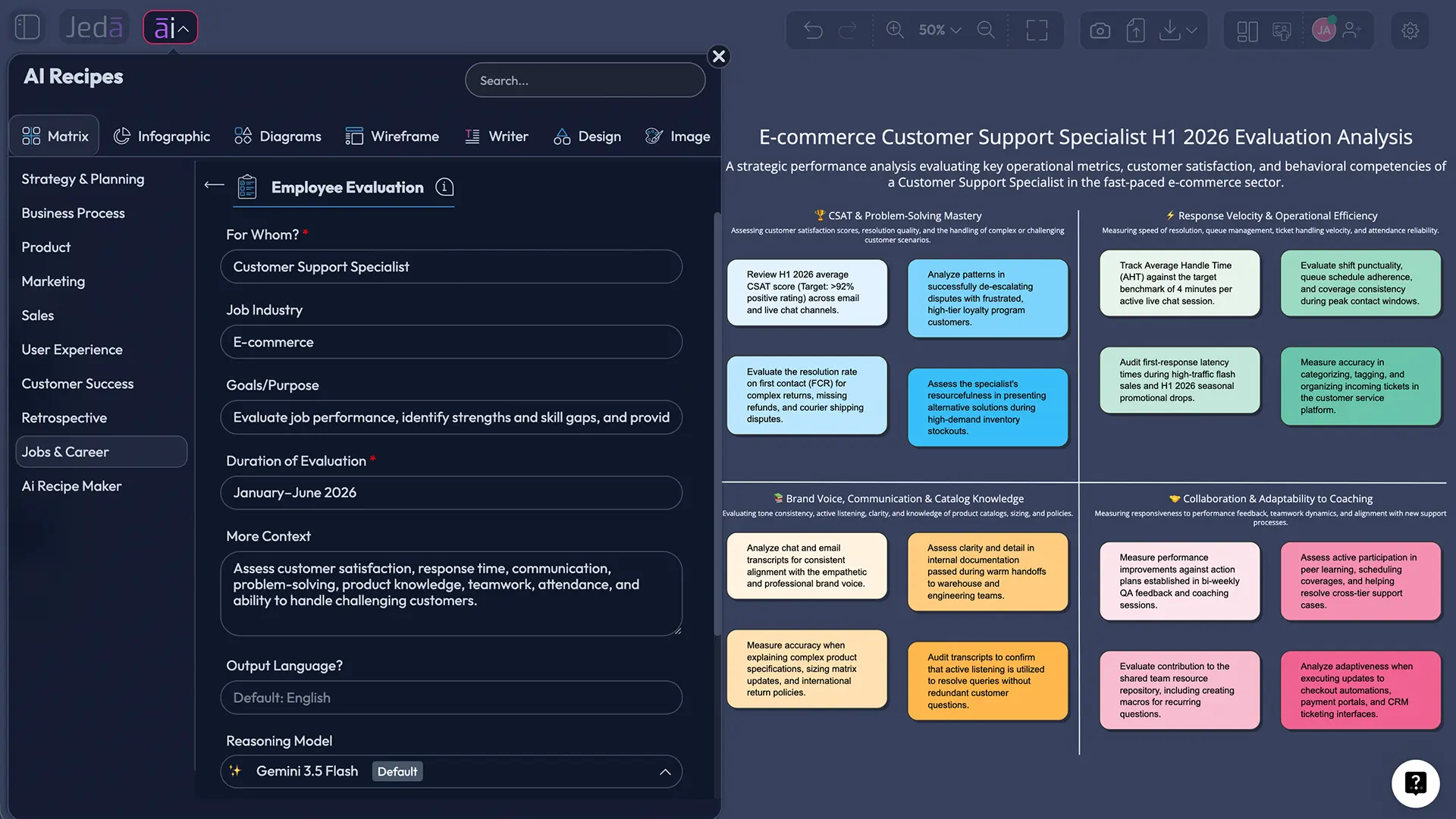The image size is (1456, 819).
Task: Select Retrospective category
Action: pyautogui.click(x=64, y=418)
